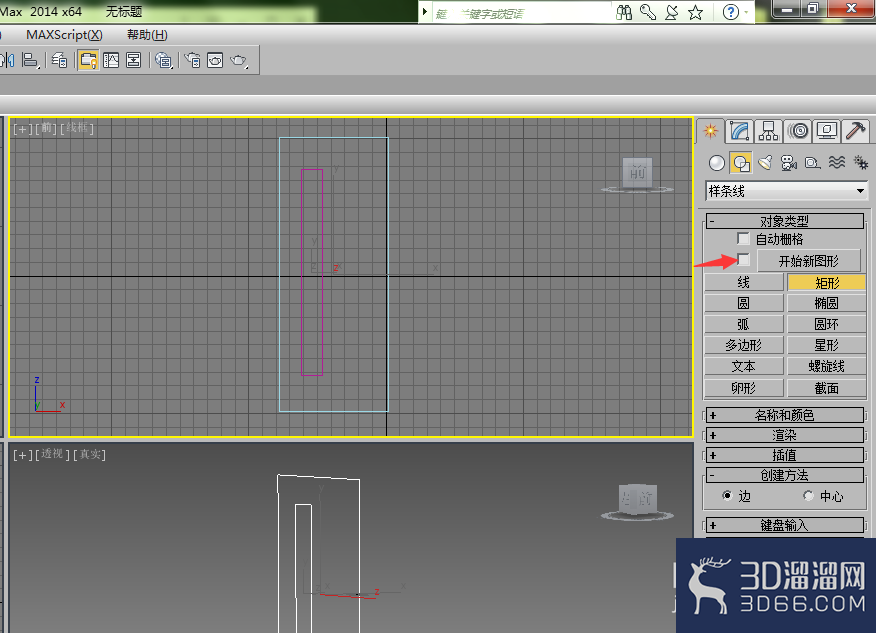Viewport: 876px width, 633px height.
Task: Open the Utilities hammer tab
Action: click(x=856, y=131)
